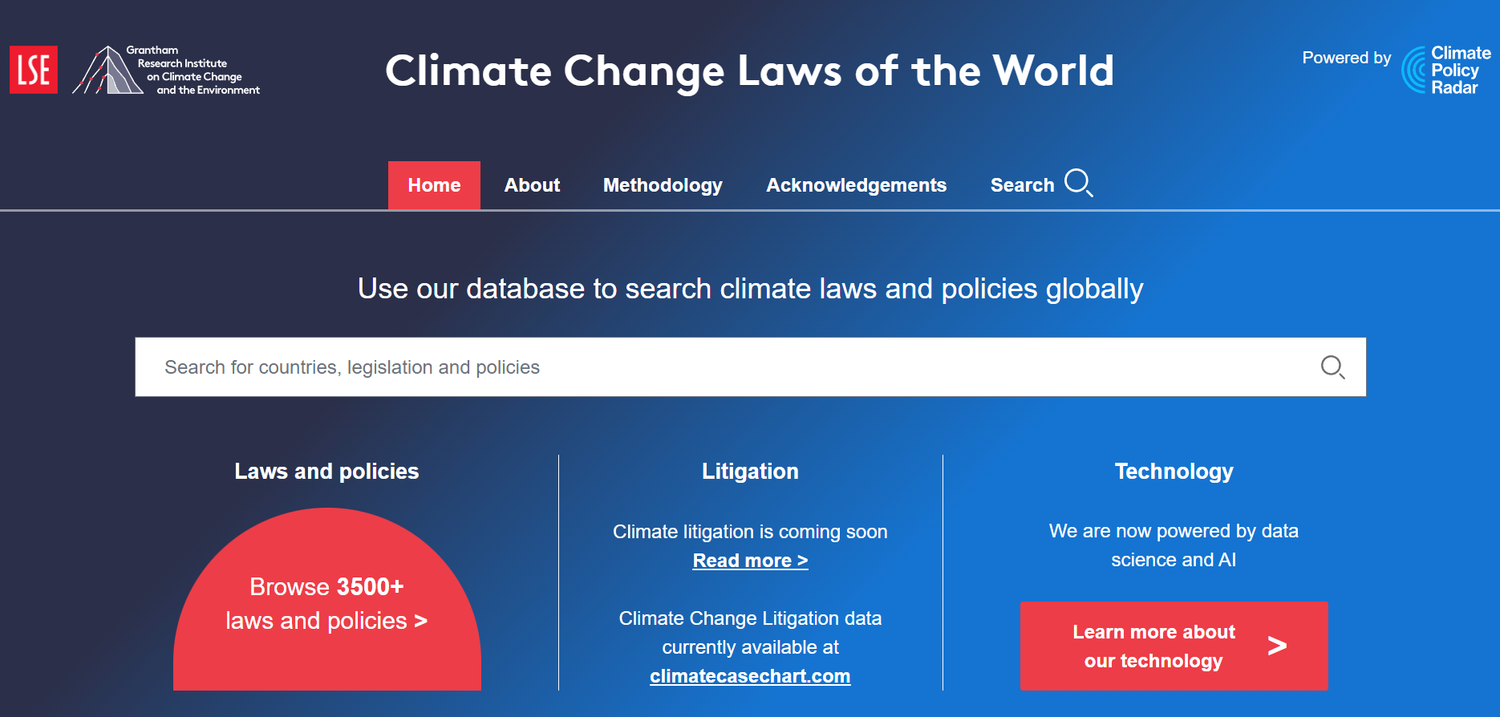Click the LSE logo
Viewport: 1500px width, 717px height.
(33, 70)
